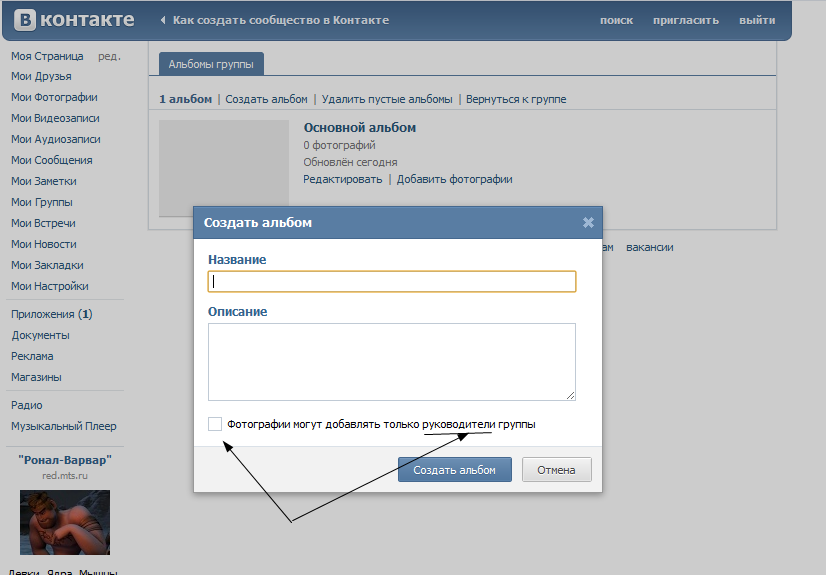Open Мои Фотографии in sidebar
This screenshot has height=575, width=826.
[54, 98]
